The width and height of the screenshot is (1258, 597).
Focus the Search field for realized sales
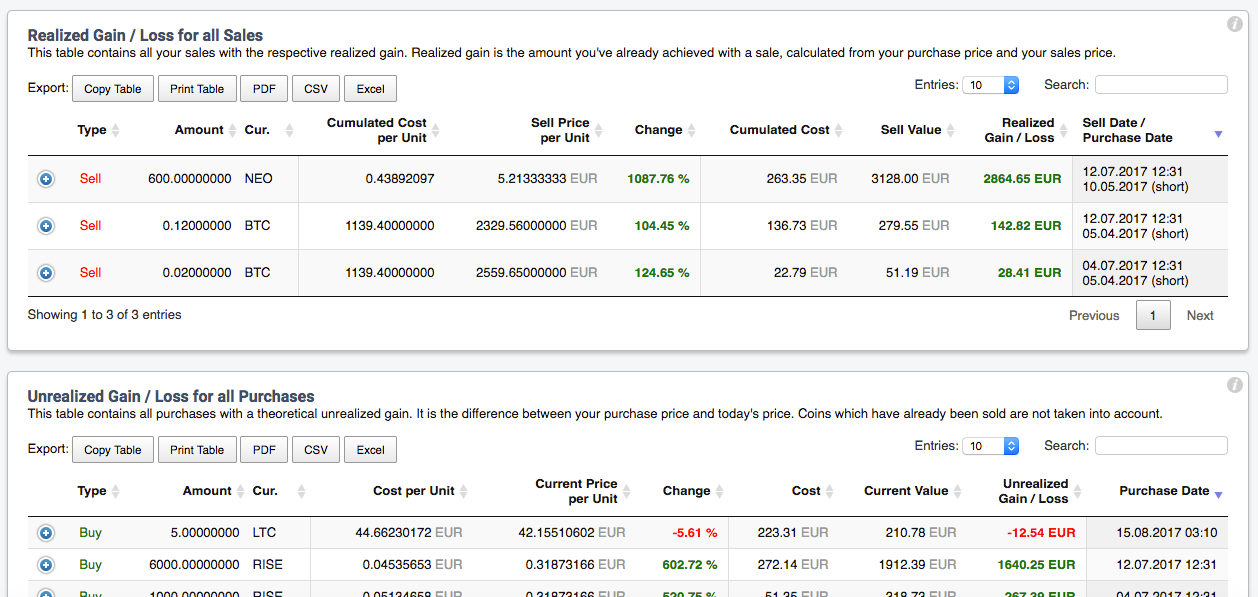click(x=1161, y=85)
